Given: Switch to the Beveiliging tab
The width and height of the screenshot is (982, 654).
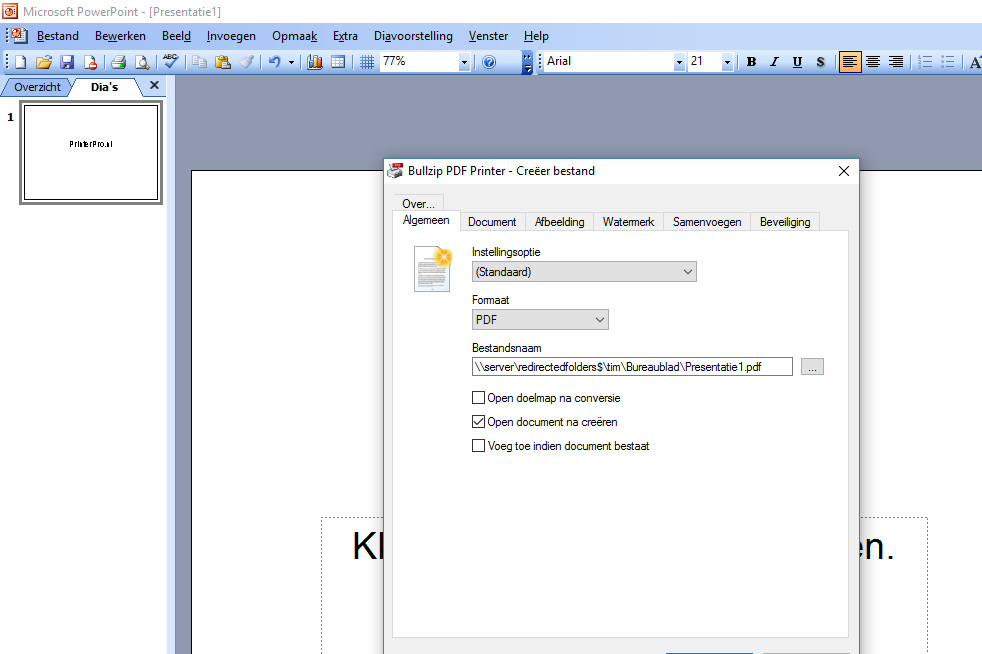Looking at the screenshot, I should [x=785, y=222].
